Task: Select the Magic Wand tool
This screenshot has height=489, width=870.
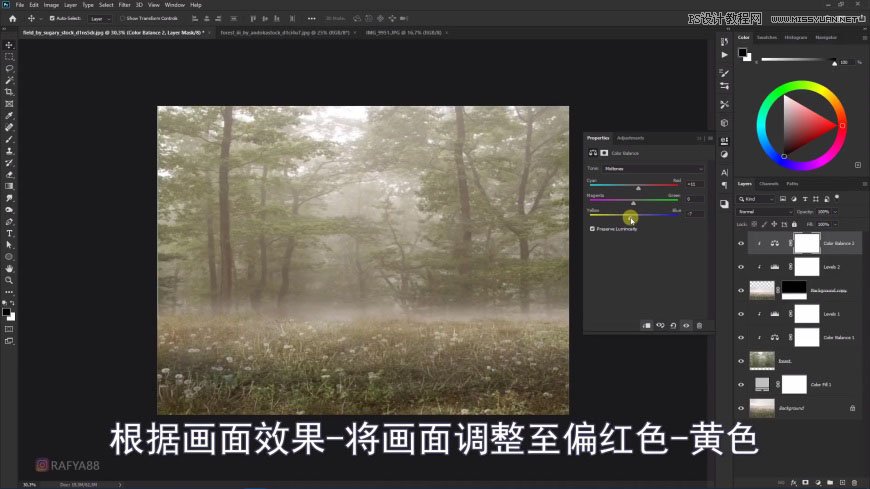Action: 9,80
